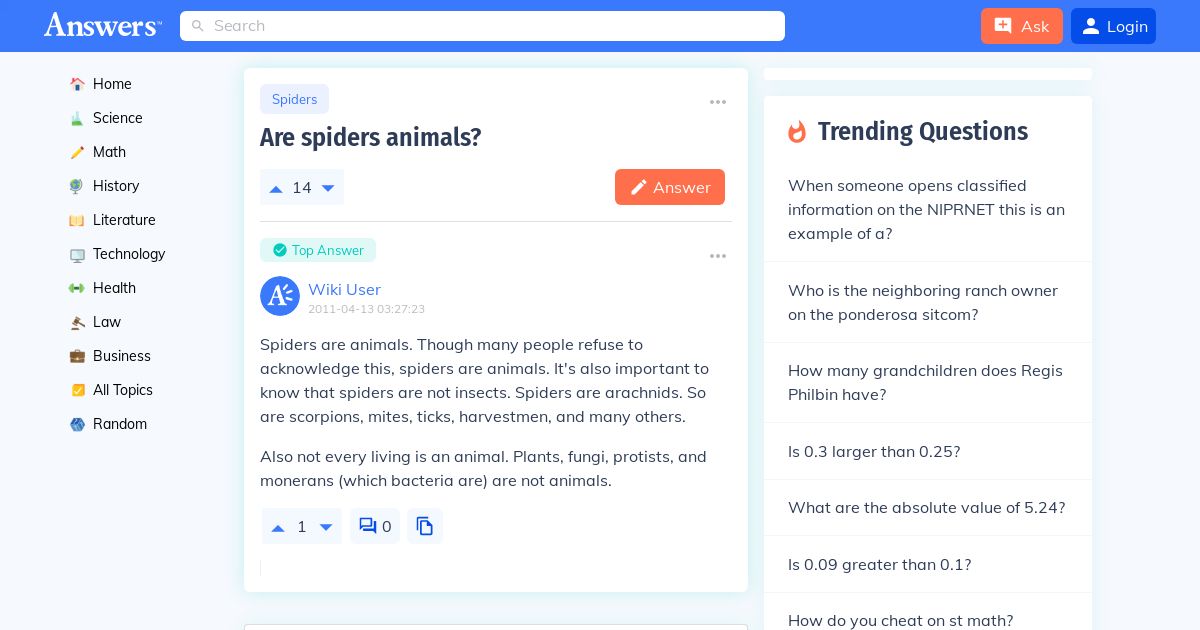This screenshot has height=630, width=1200.
Task: Browse All Topics
Action: [123, 390]
